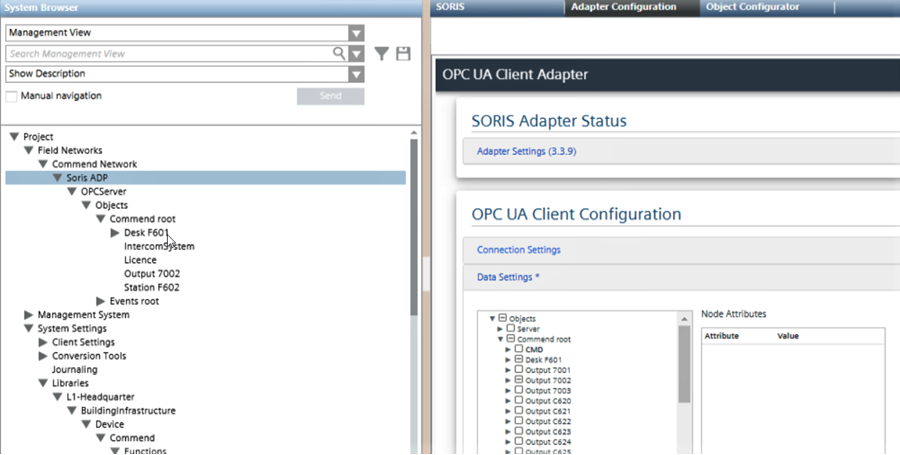Viewport: 900px width, 455px height.
Task: Click the Search Management View field
Action: coord(170,54)
